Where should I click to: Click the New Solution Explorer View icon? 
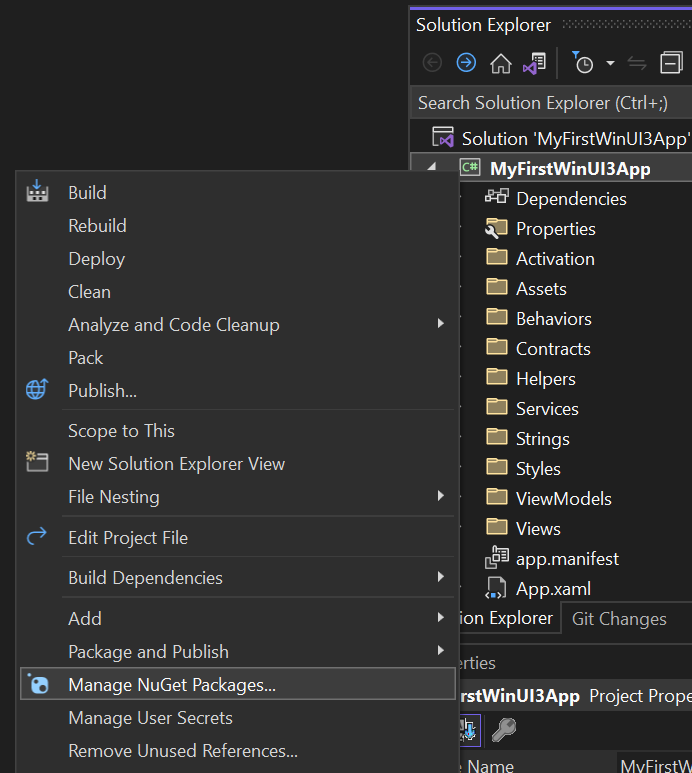37,462
